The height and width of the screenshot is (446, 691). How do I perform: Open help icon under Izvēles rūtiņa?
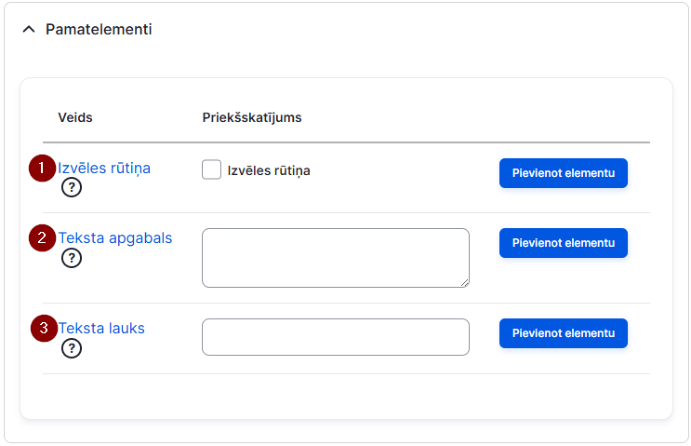[71, 188]
